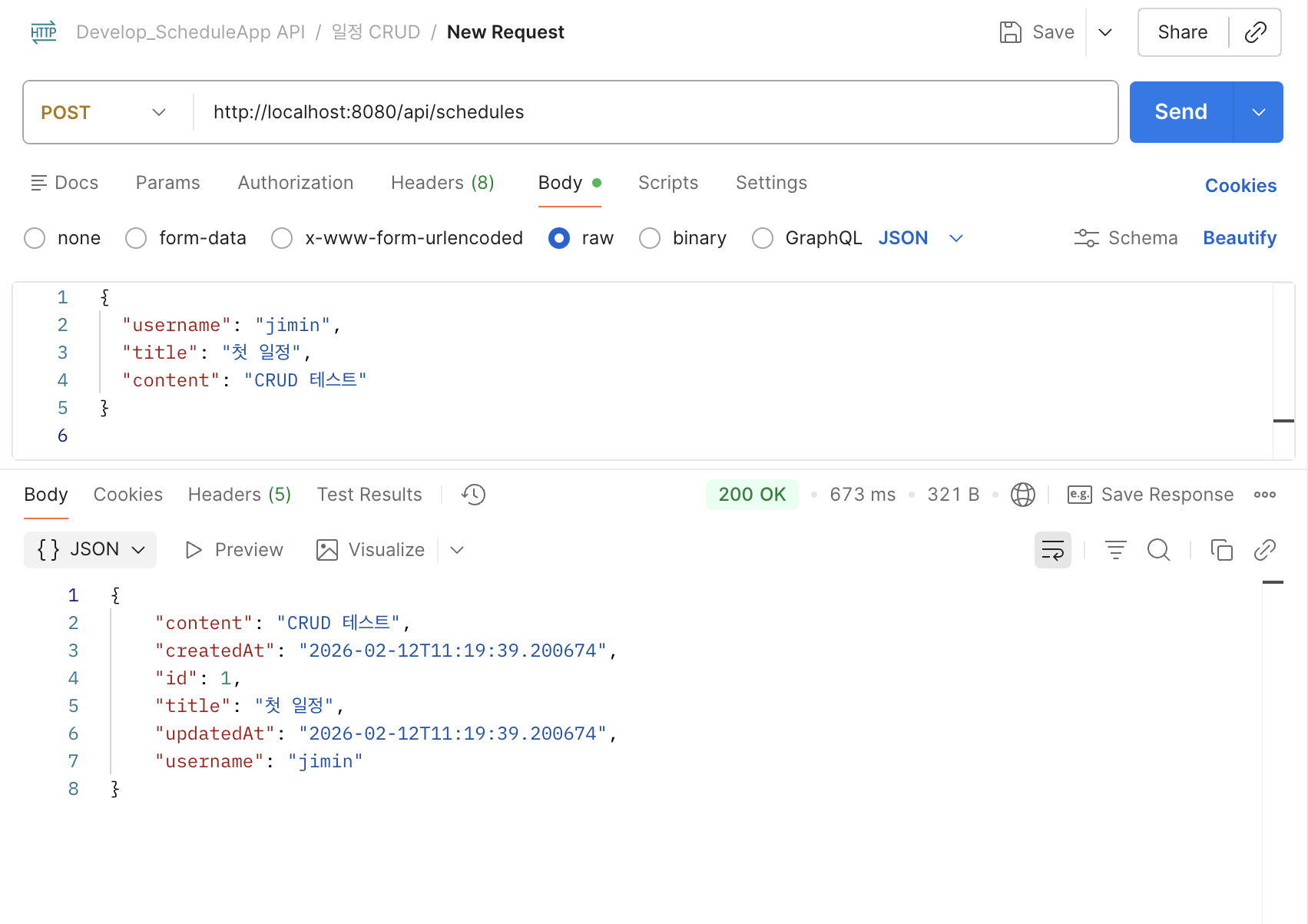Open the response Headers (5) tab

coord(240,495)
